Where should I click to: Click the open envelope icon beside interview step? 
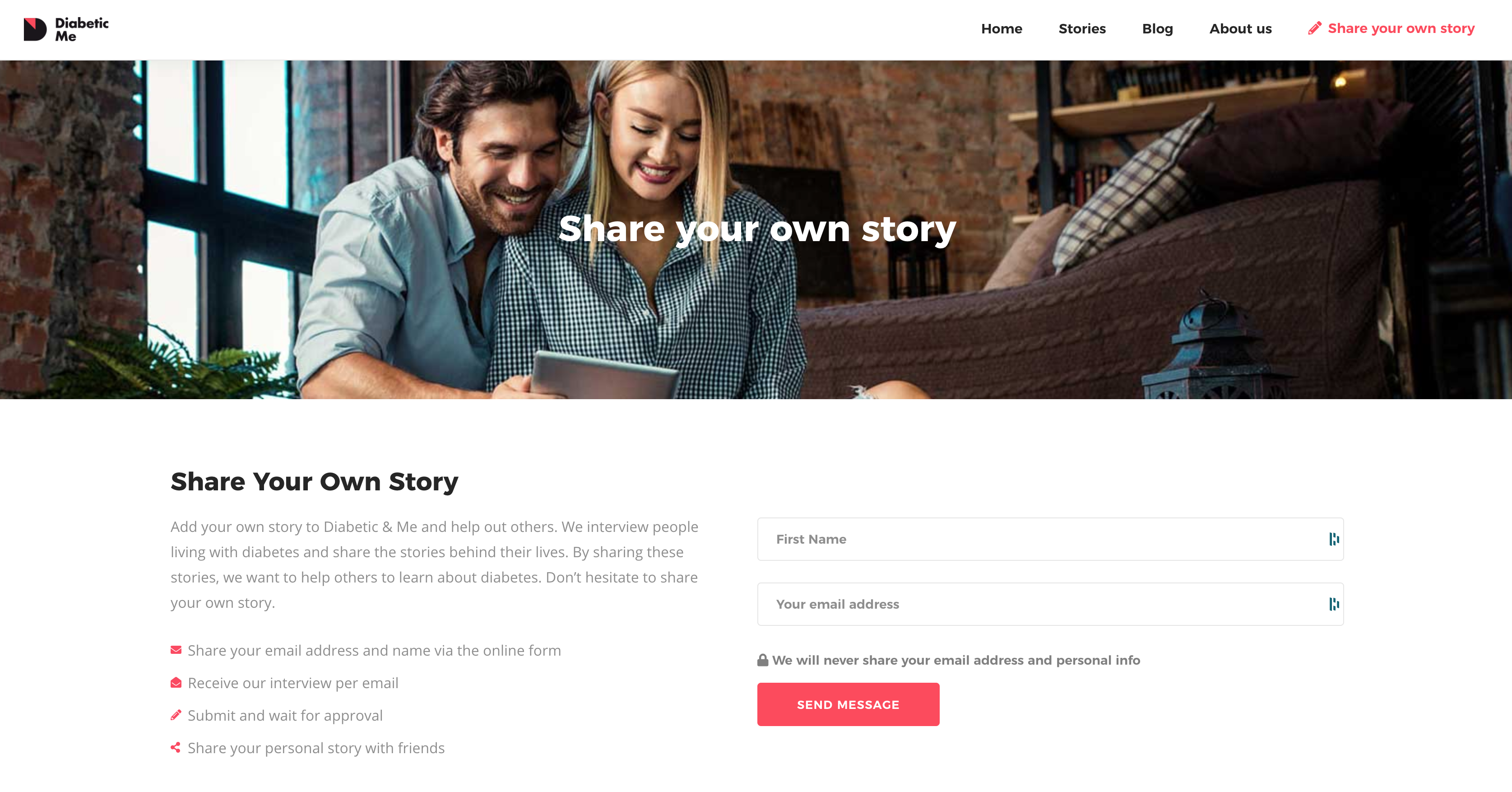click(176, 682)
